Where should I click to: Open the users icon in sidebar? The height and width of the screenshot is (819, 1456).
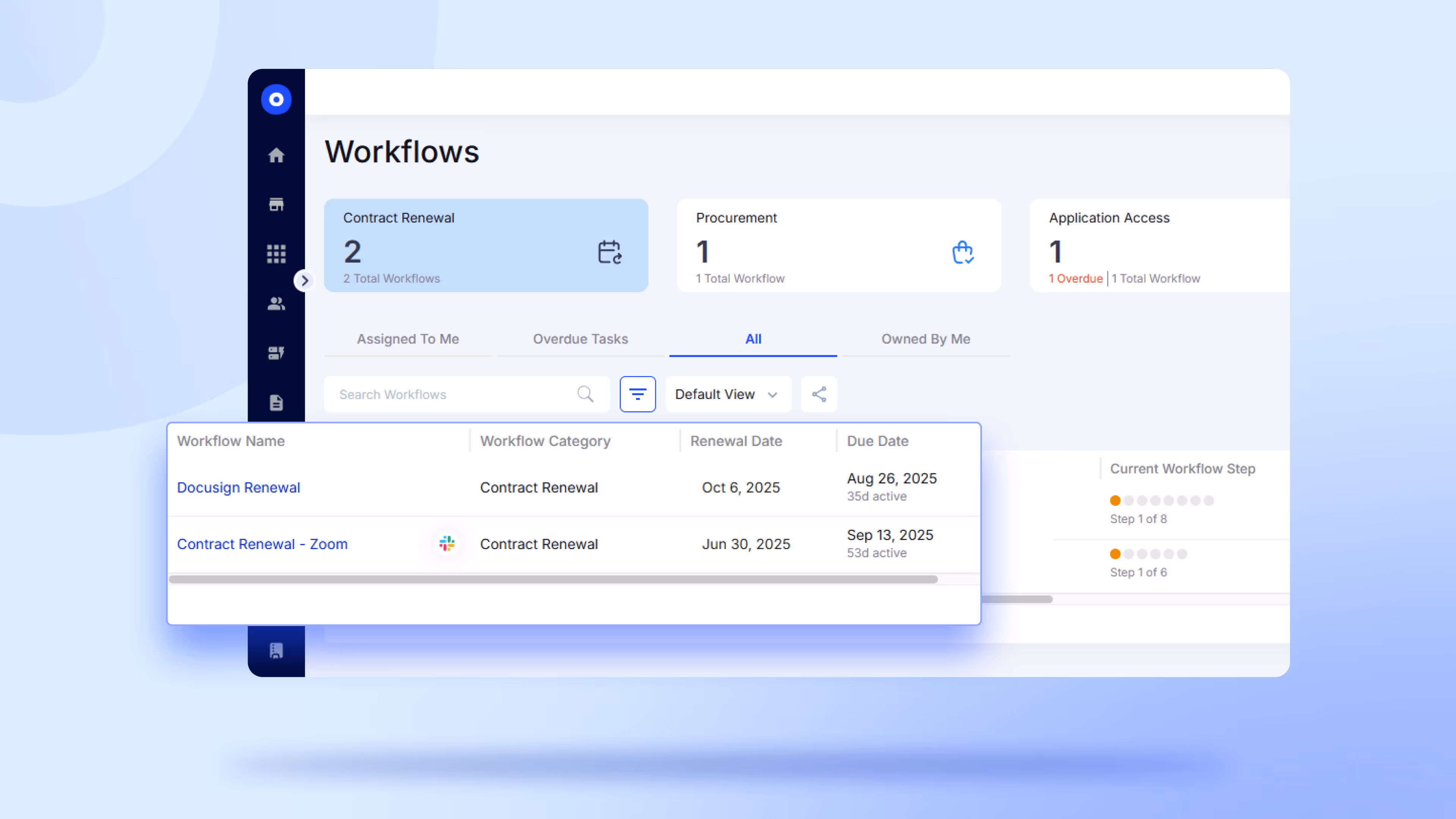(276, 303)
